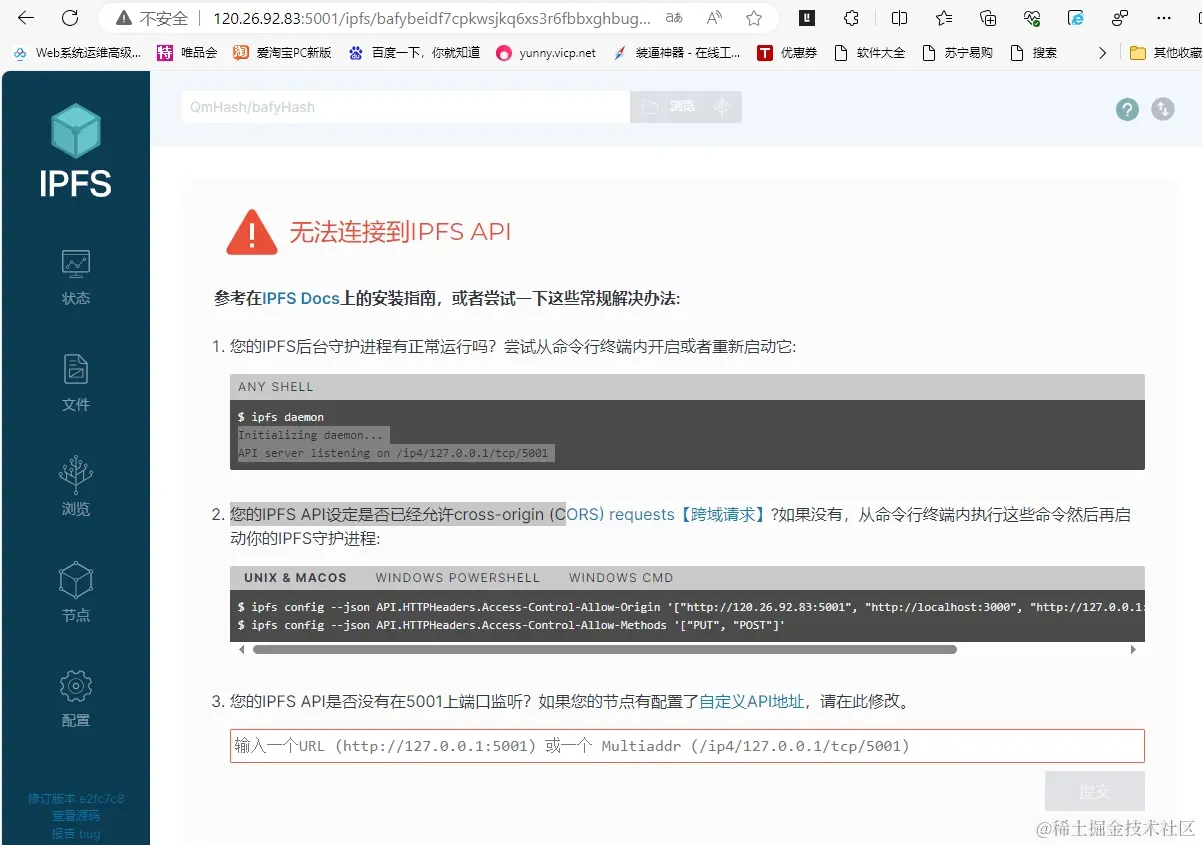1202x845 pixels.
Task: Open the browser Settings and more menu
Action: 1163,18
